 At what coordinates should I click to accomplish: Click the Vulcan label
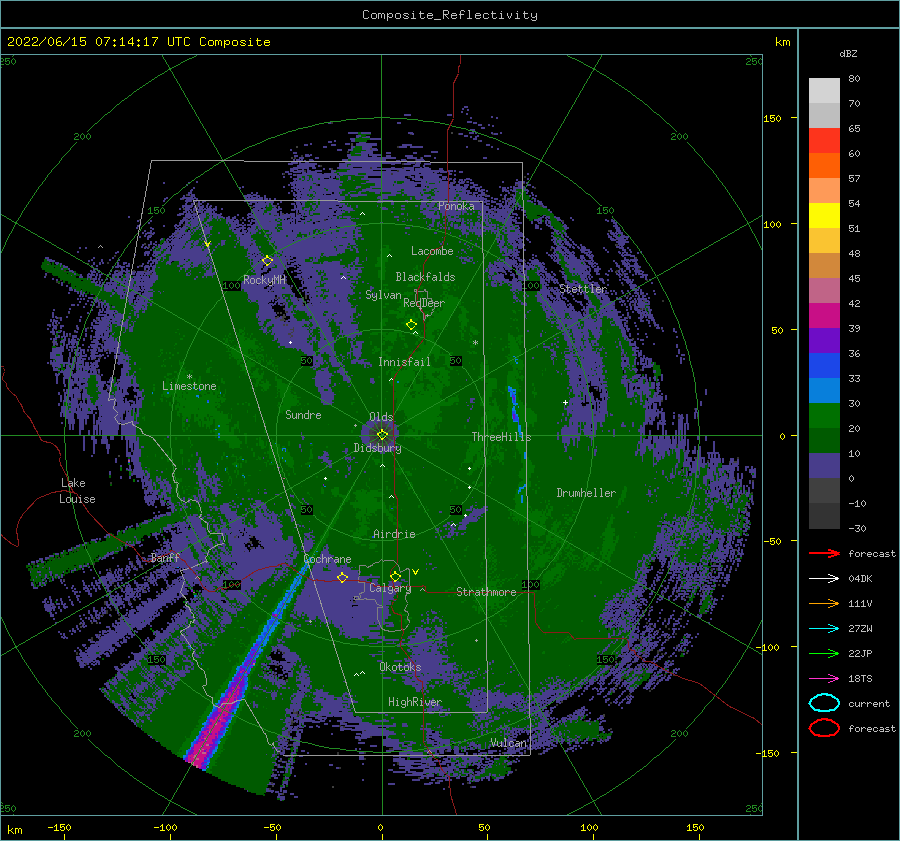[x=509, y=743]
